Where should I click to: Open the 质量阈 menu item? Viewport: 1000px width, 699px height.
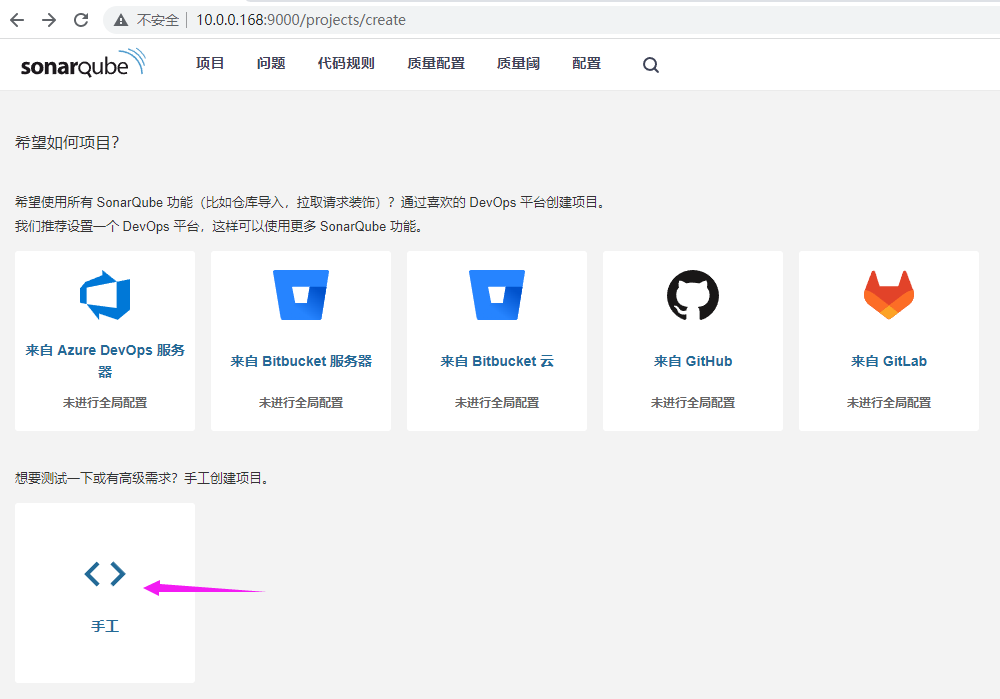point(518,63)
